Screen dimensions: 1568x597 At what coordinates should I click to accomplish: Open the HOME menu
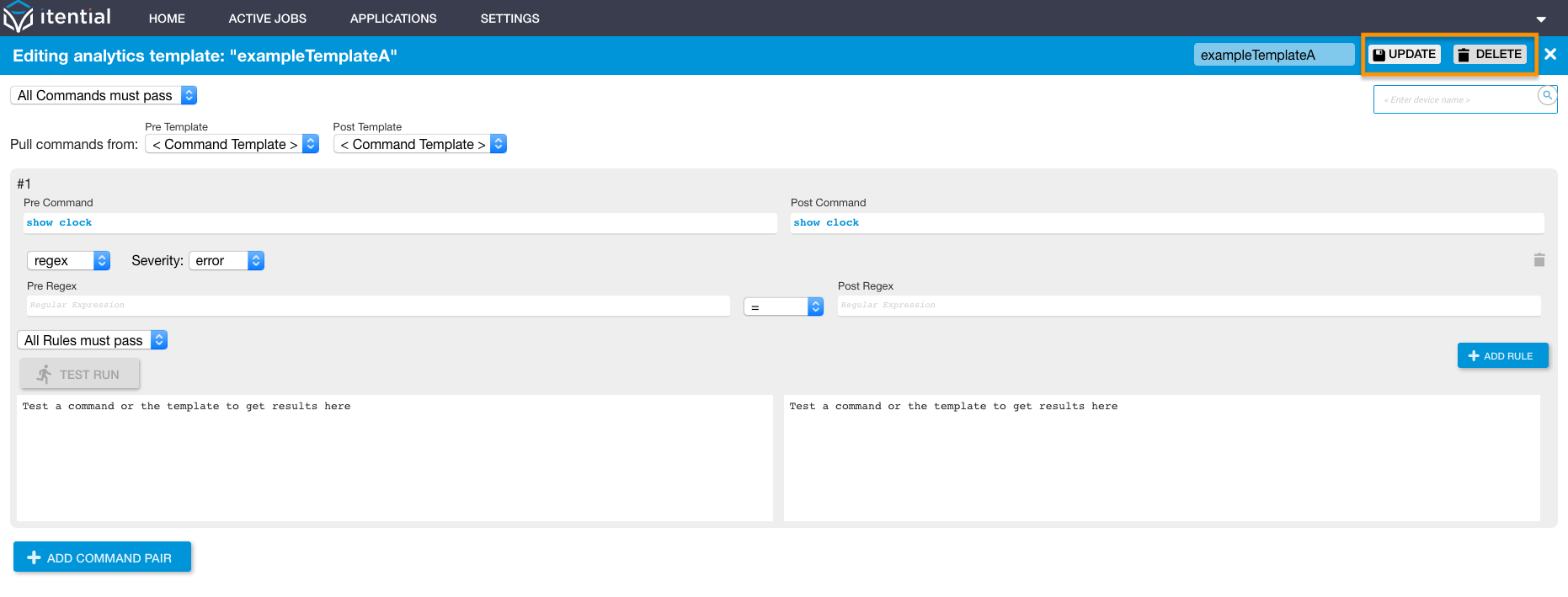(x=167, y=19)
